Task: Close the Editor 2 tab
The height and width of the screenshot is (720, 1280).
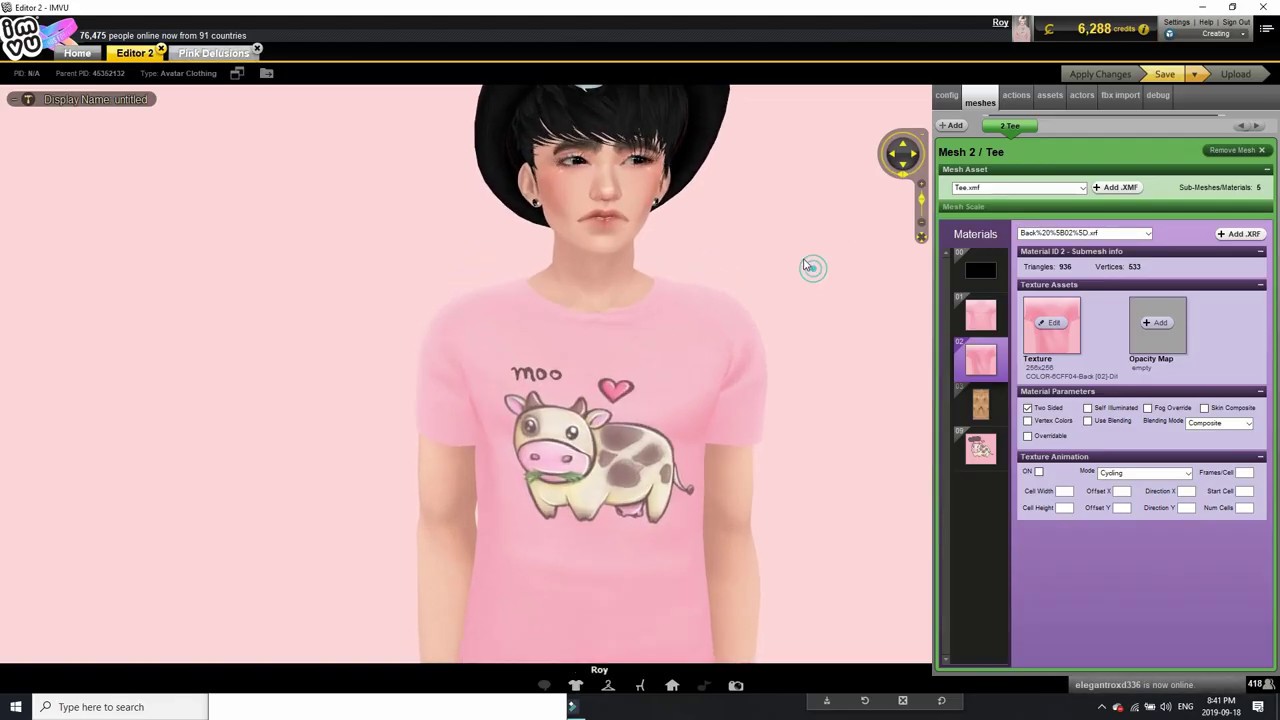Action: point(161,48)
